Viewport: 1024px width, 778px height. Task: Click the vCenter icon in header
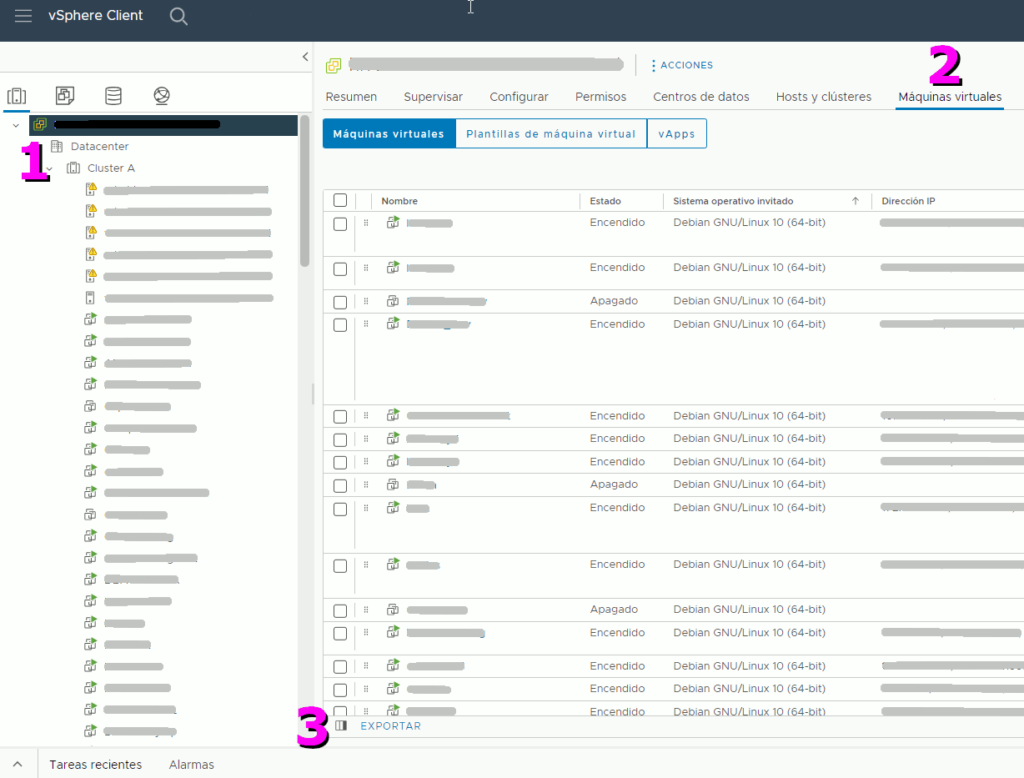tap(334, 65)
